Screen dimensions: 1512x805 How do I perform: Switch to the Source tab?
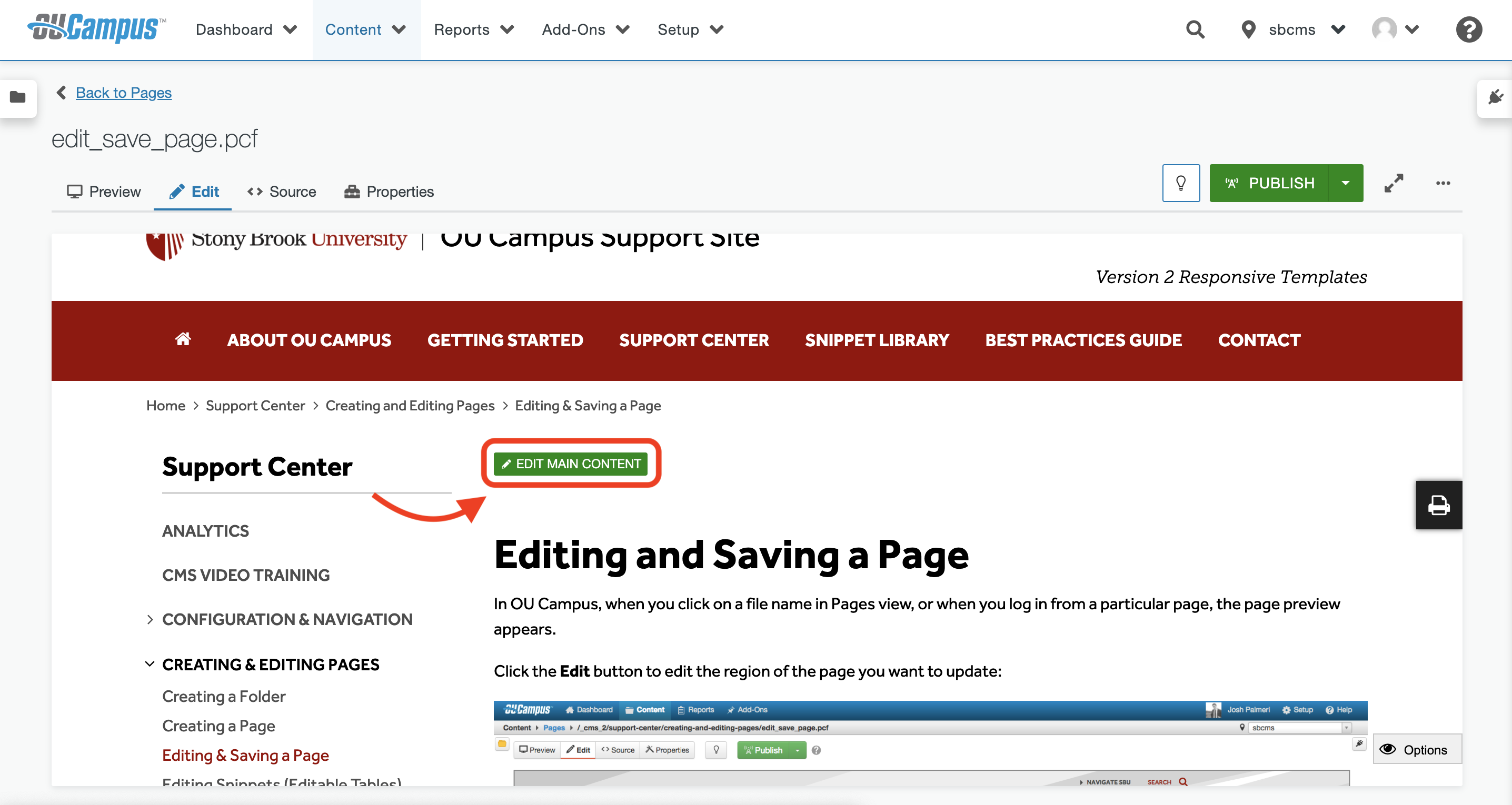click(281, 192)
